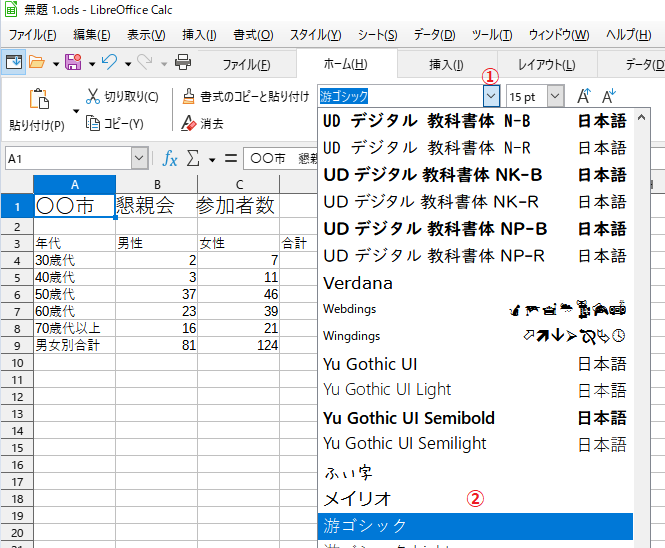This screenshot has height=548, width=665.
Task: Expand the save options dropdown arrow
Action: [92, 64]
